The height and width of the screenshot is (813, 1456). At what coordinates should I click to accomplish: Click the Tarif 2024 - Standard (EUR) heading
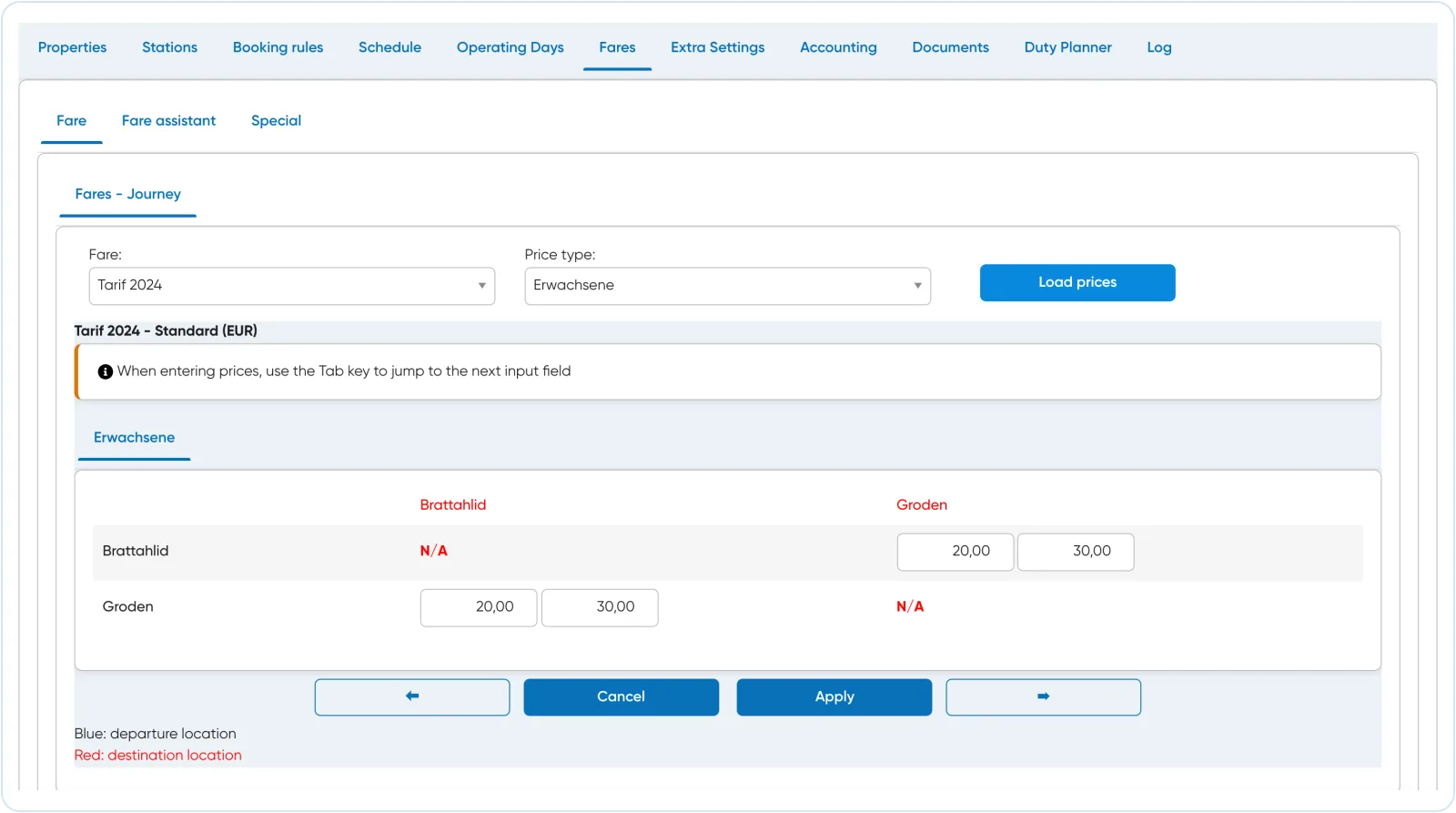coord(166,331)
